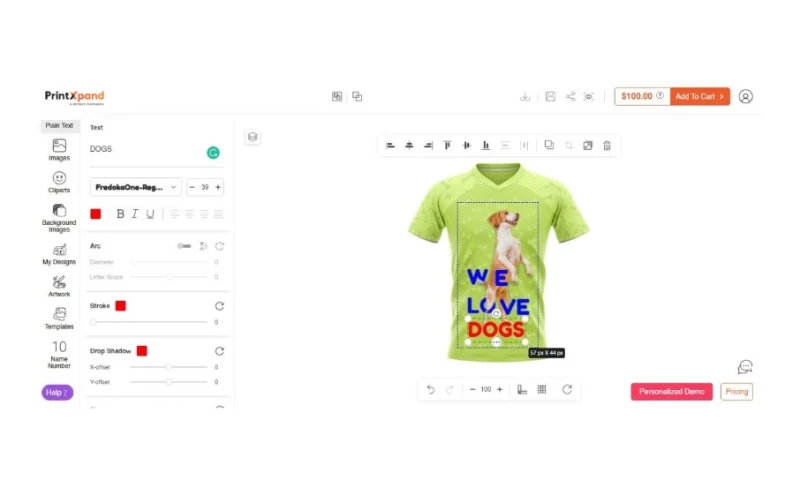Align text center
Image resolution: width=800 pixels, height=480 pixels.
[189, 214]
